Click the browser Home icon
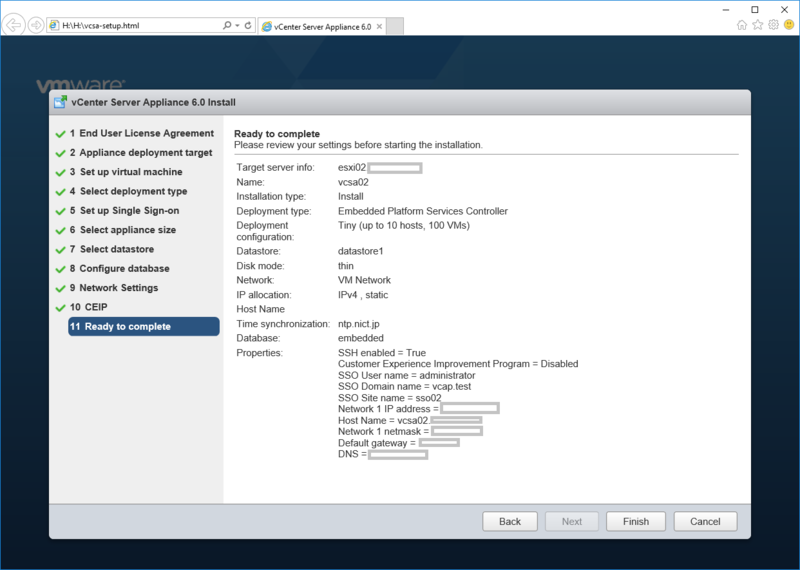The width and height of the screenshot is (800, 570). pos(742,24)
